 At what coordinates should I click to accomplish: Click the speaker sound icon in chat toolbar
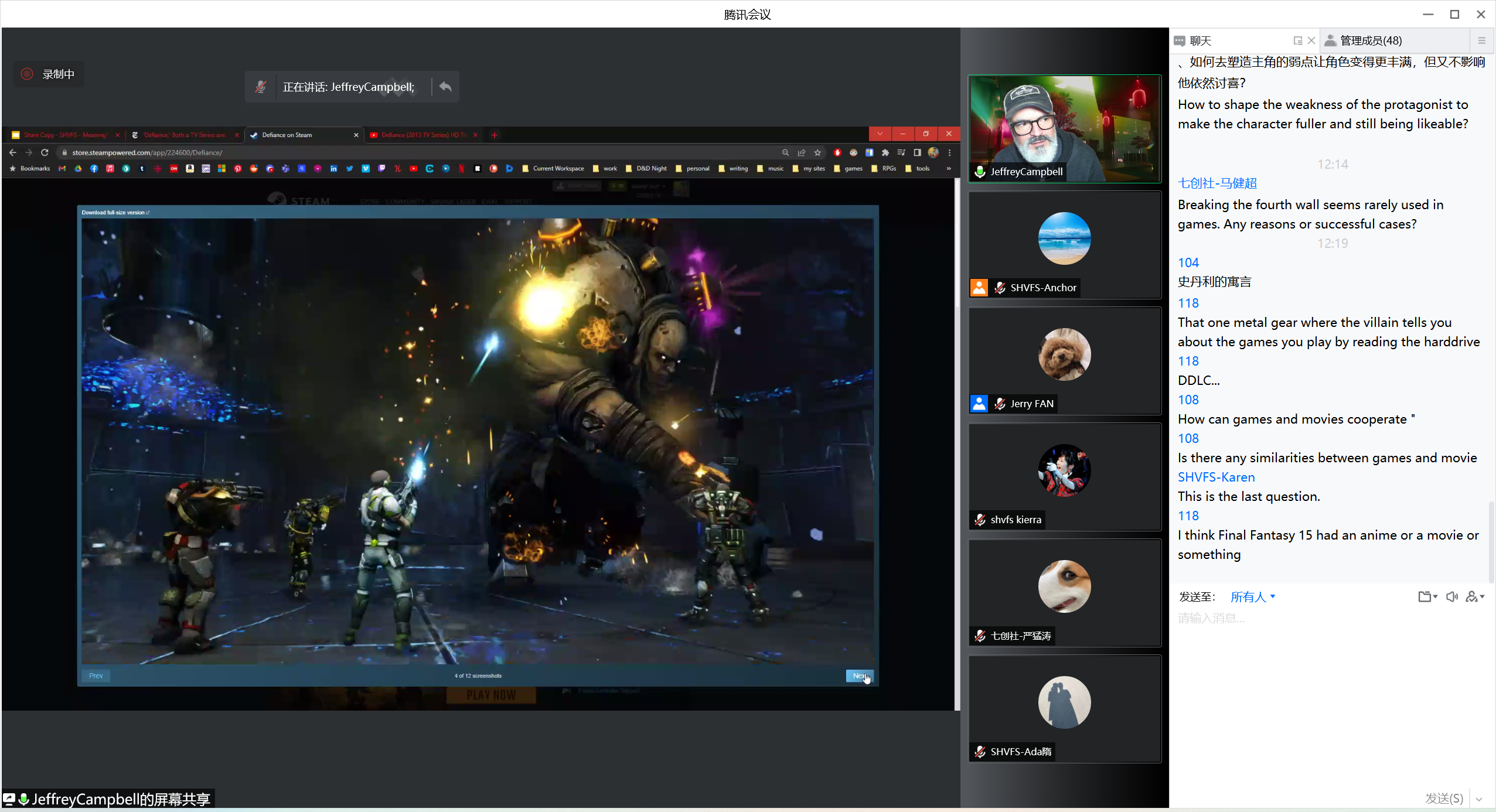pyautogui.click(x=1452, y=596)
